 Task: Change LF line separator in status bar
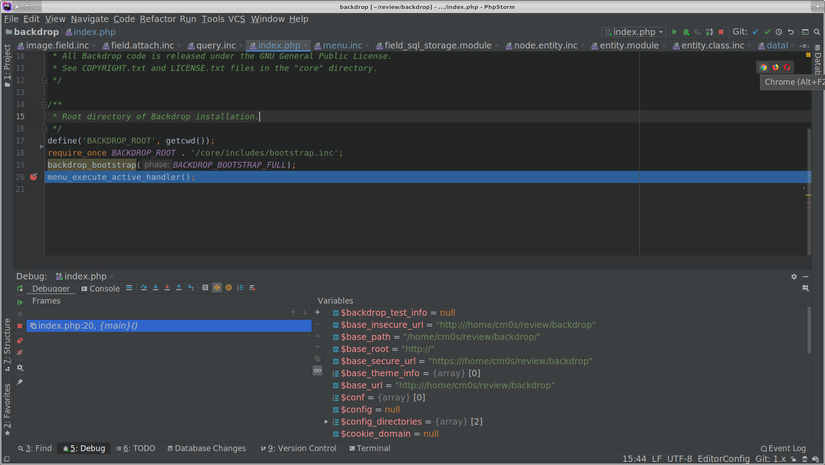coord(657,459)
